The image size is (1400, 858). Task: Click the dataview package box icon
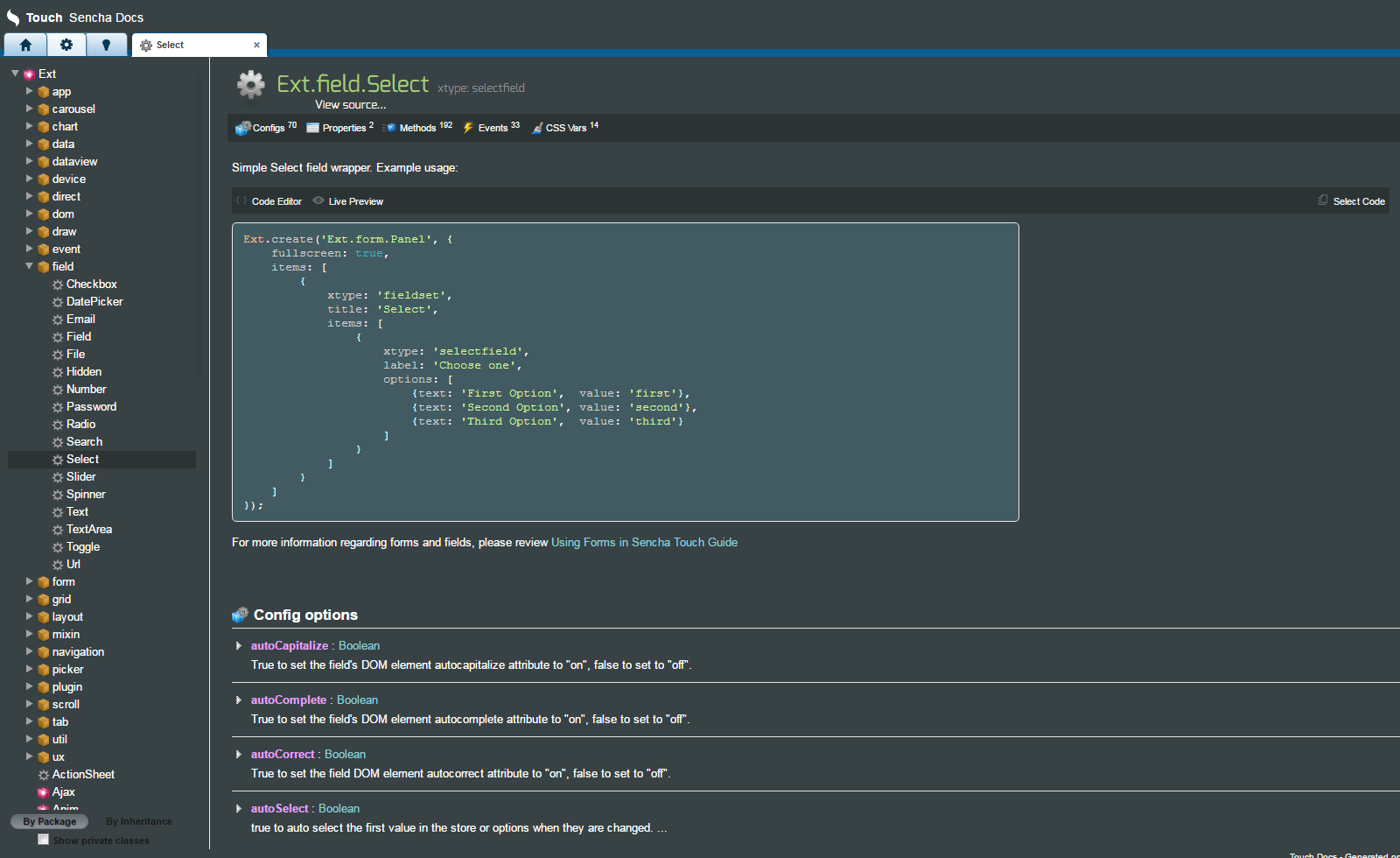43,162
